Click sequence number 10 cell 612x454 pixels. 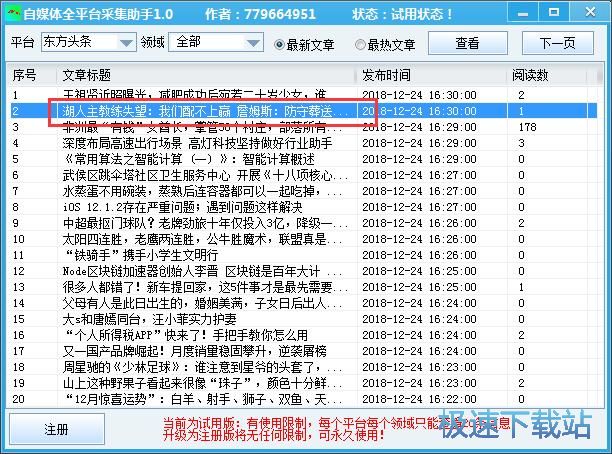coord(19,239)
